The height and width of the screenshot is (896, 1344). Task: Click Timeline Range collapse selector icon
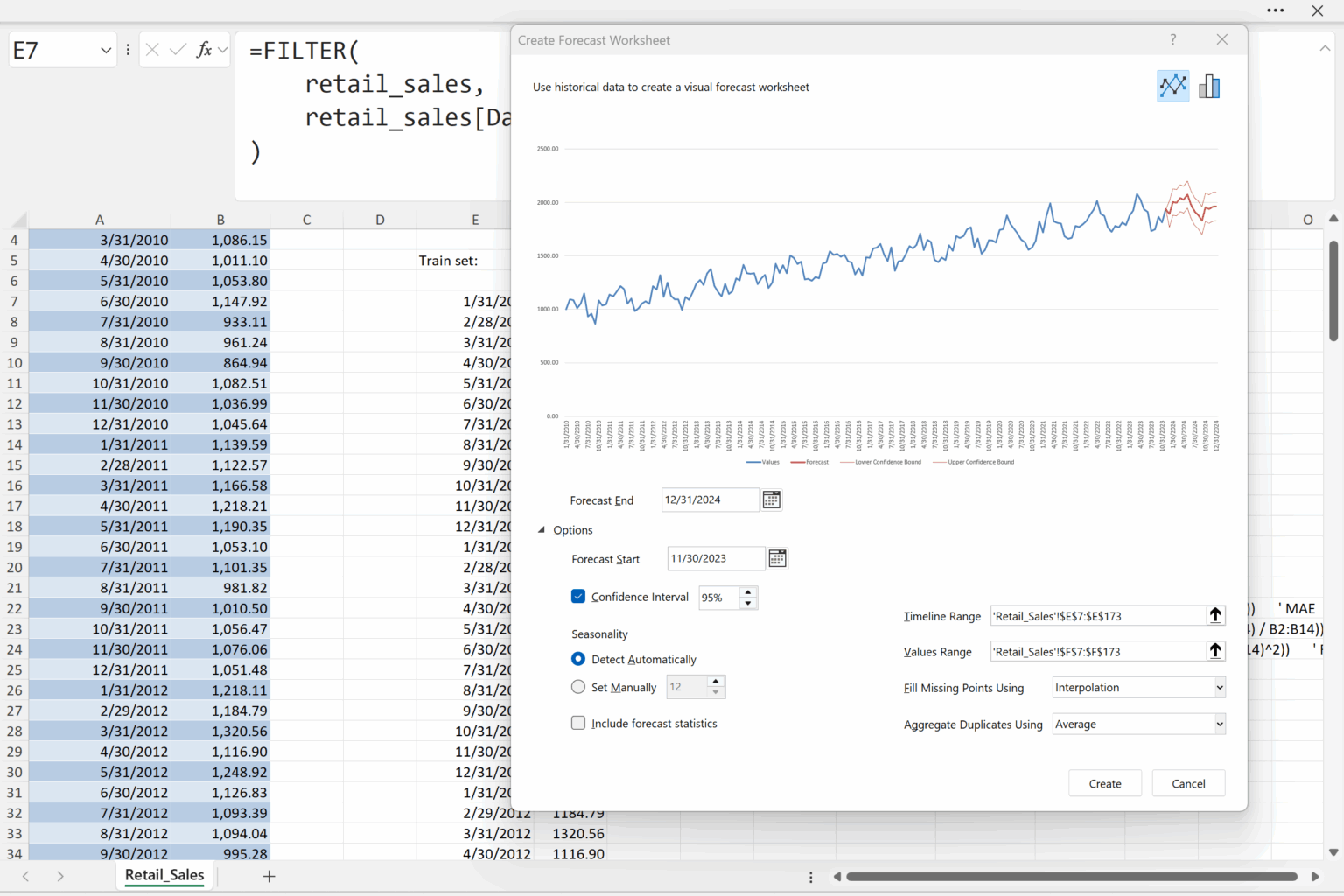click(x=1215, y=616)
